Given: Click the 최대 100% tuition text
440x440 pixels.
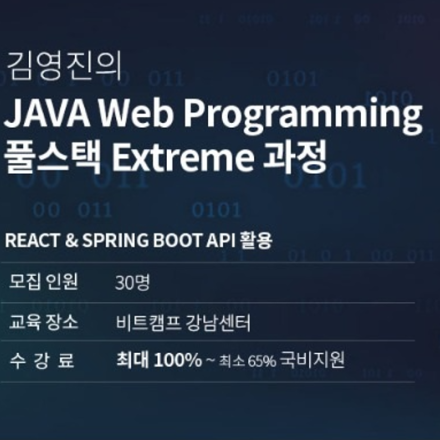Looking at the screenshot, I should point(159,360).
